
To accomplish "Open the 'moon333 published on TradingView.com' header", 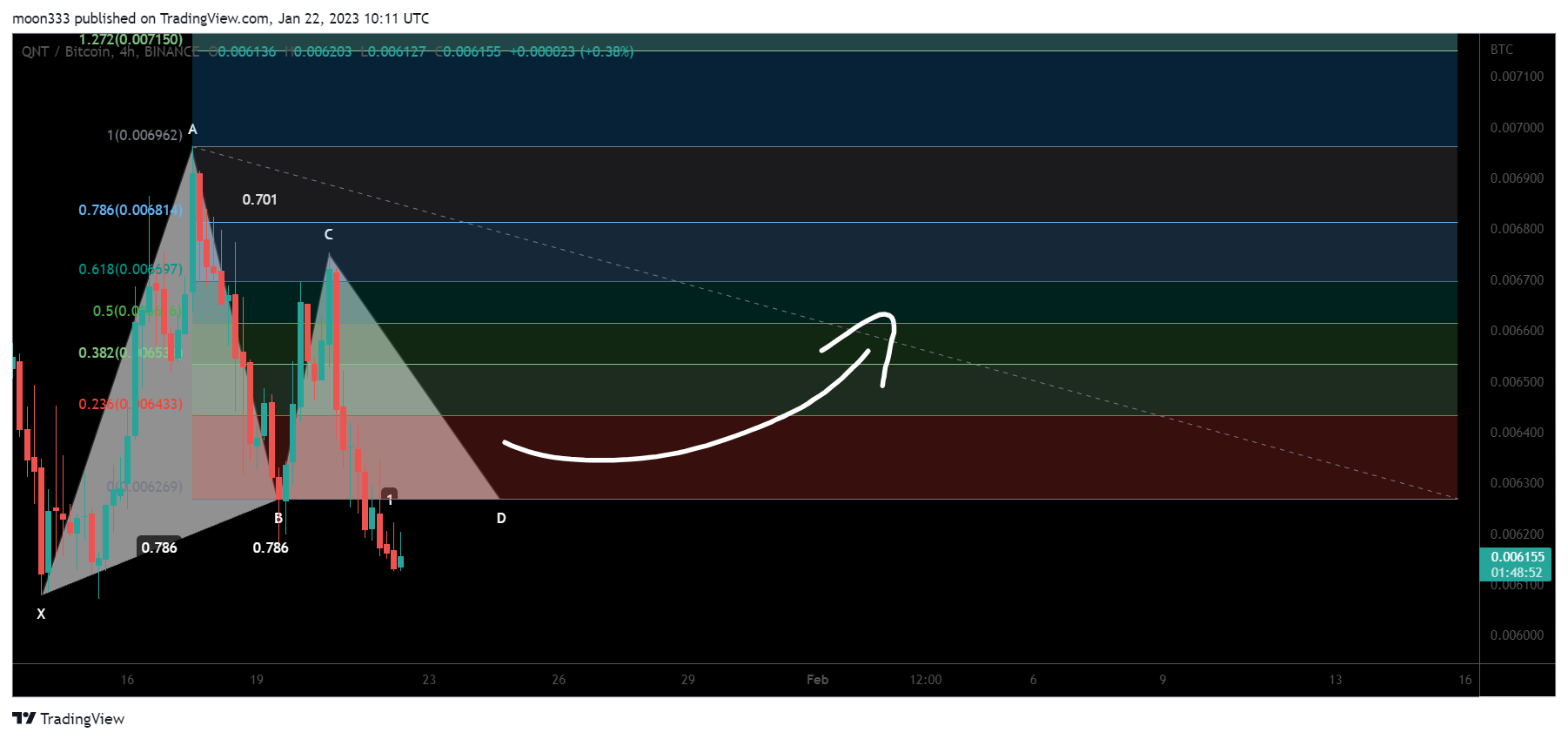I will 221,18.
